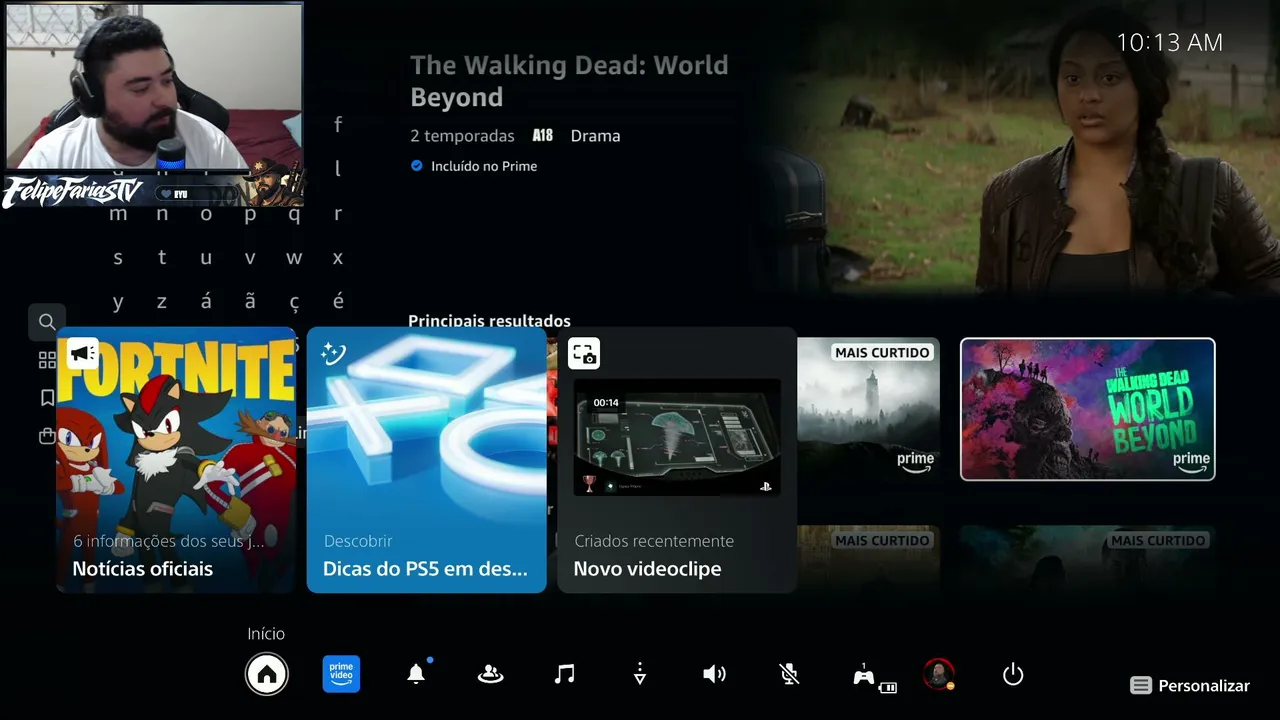Click the letter z key
Screen dimensions: 1280x720
(162, 302)
